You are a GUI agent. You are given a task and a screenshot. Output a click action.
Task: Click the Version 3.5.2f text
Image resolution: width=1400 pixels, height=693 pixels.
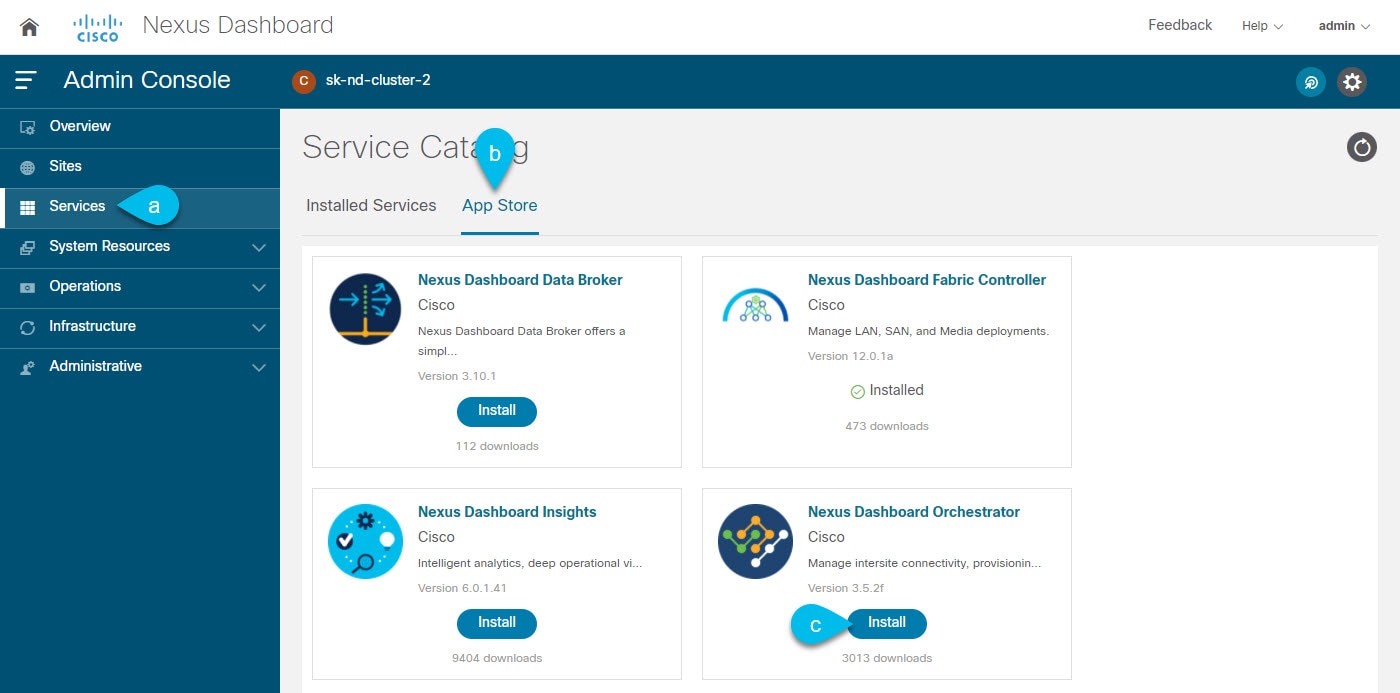tap(846, 588)
